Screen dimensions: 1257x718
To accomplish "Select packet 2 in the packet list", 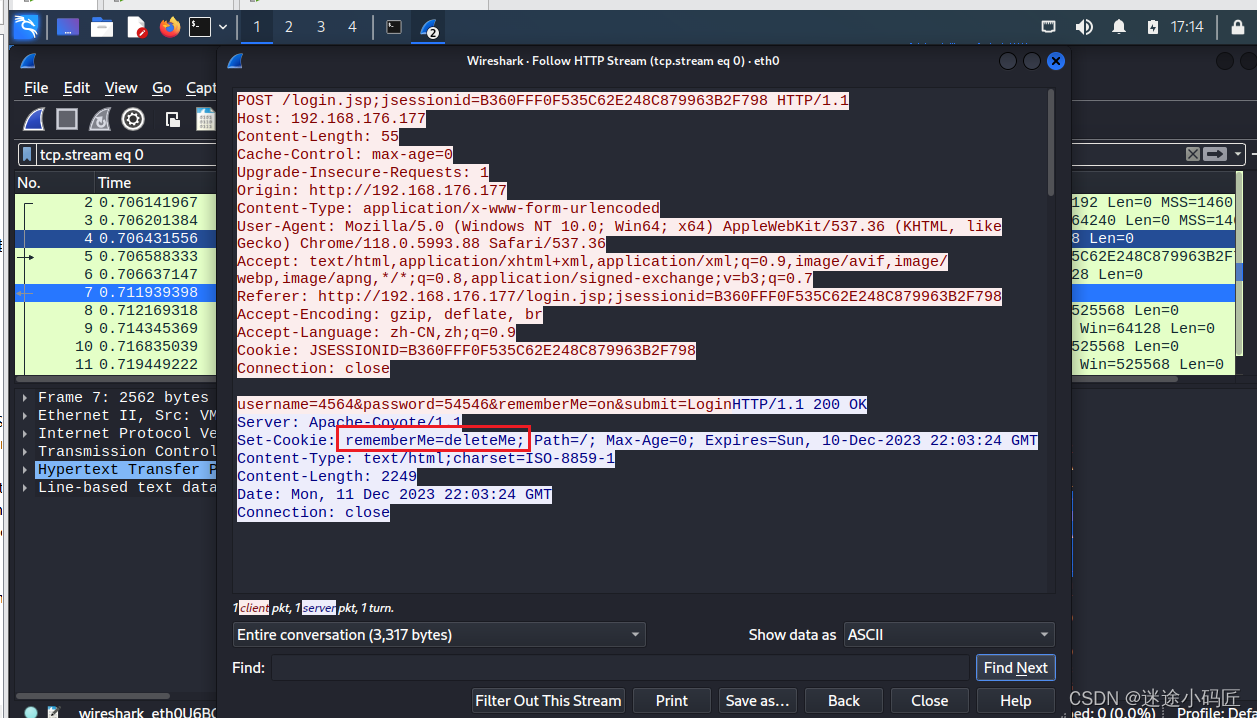I will click(115, 202).
